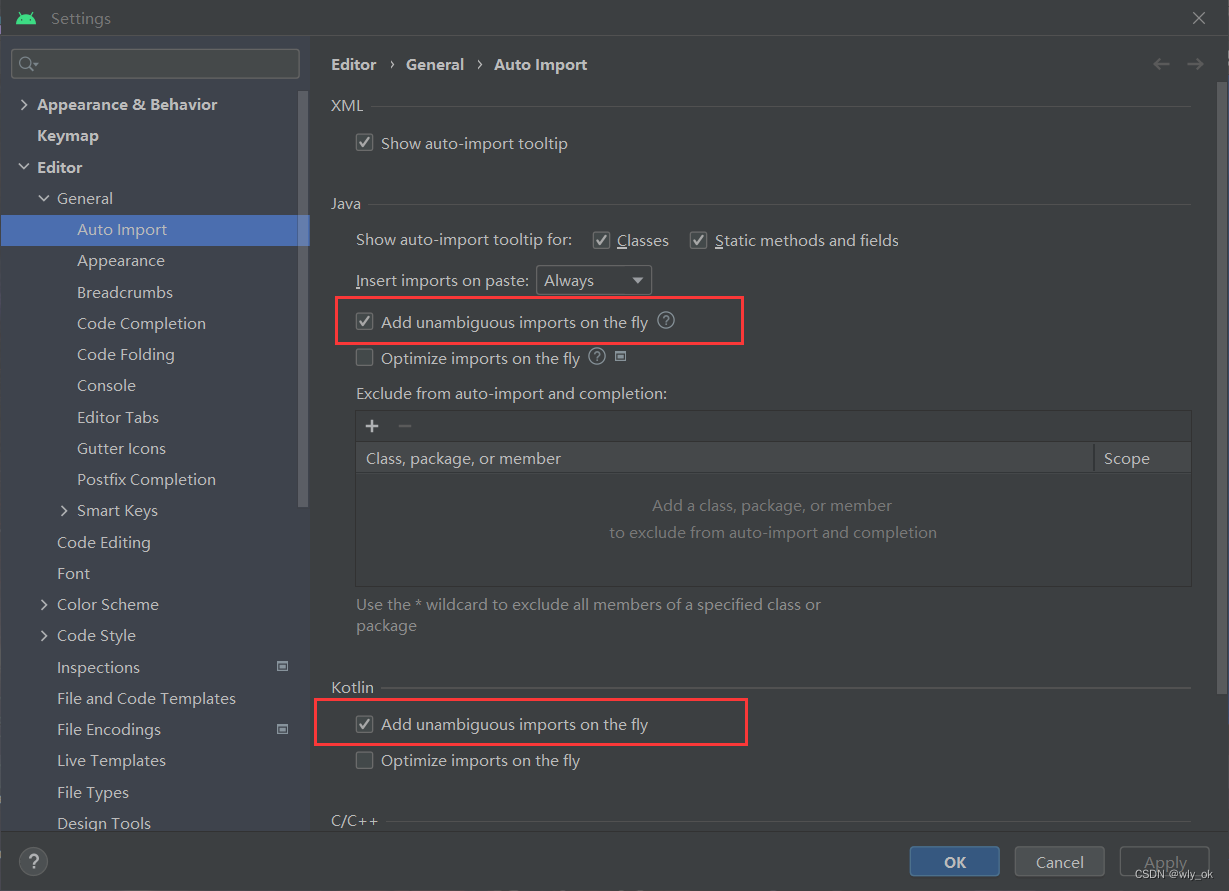1229x891 pixels.
Task: Open the Inspections settings page
Action: (x=98, y=667)
